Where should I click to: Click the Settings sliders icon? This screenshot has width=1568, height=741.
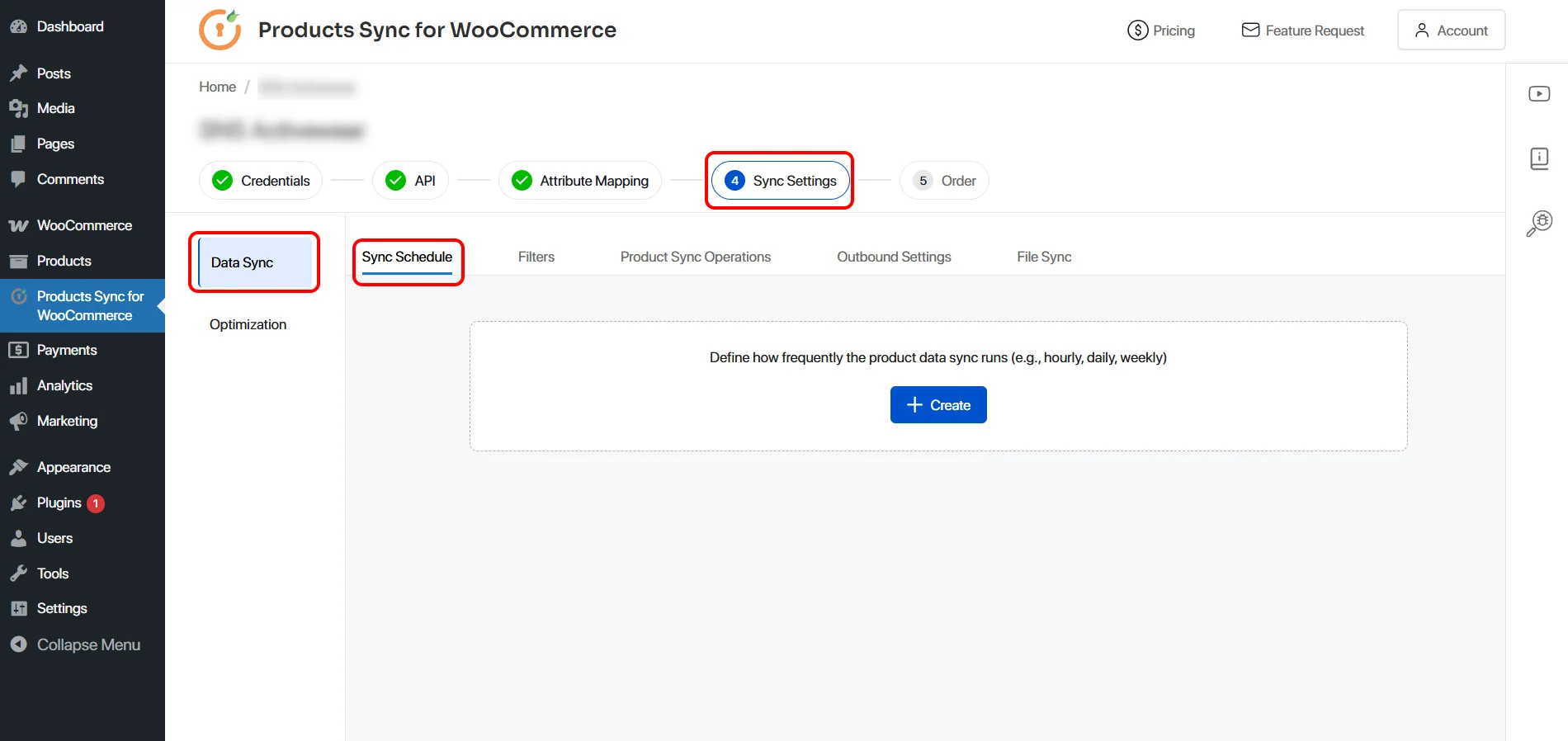[x=18, y=608]
